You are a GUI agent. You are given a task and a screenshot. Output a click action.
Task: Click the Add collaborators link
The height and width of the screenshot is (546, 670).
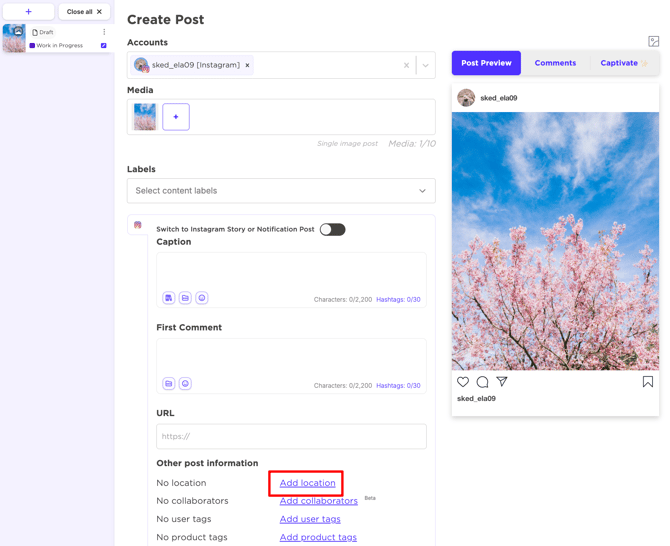[x=318, y=501]
